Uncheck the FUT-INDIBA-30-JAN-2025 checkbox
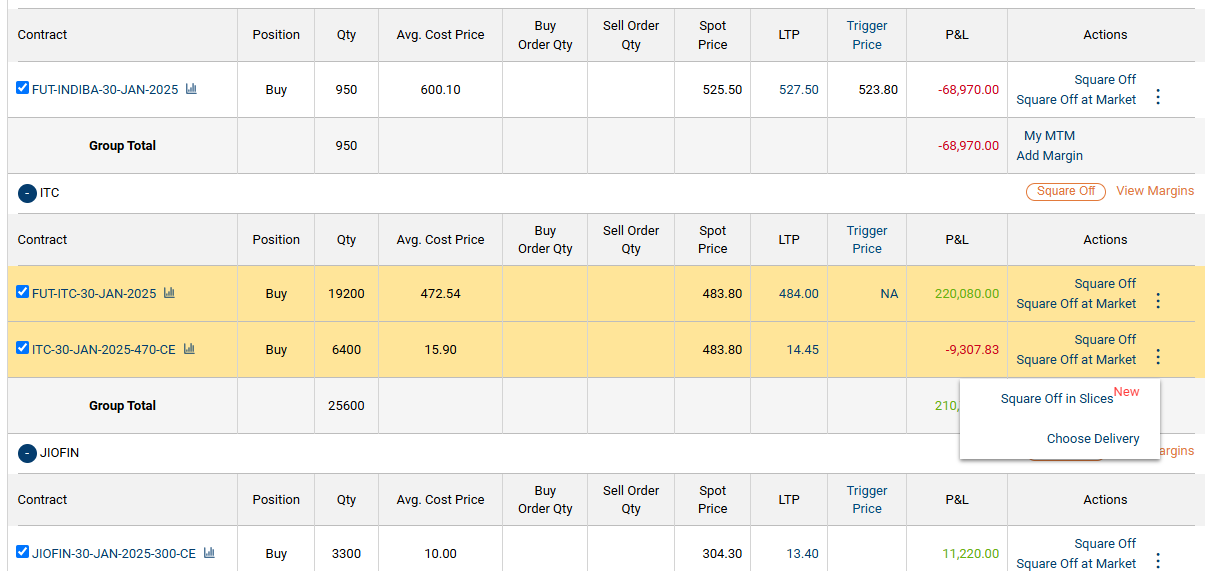Image resolution: width=1218 pixels, height=571 pixels. pyautogui.click(x=23, y=88)
